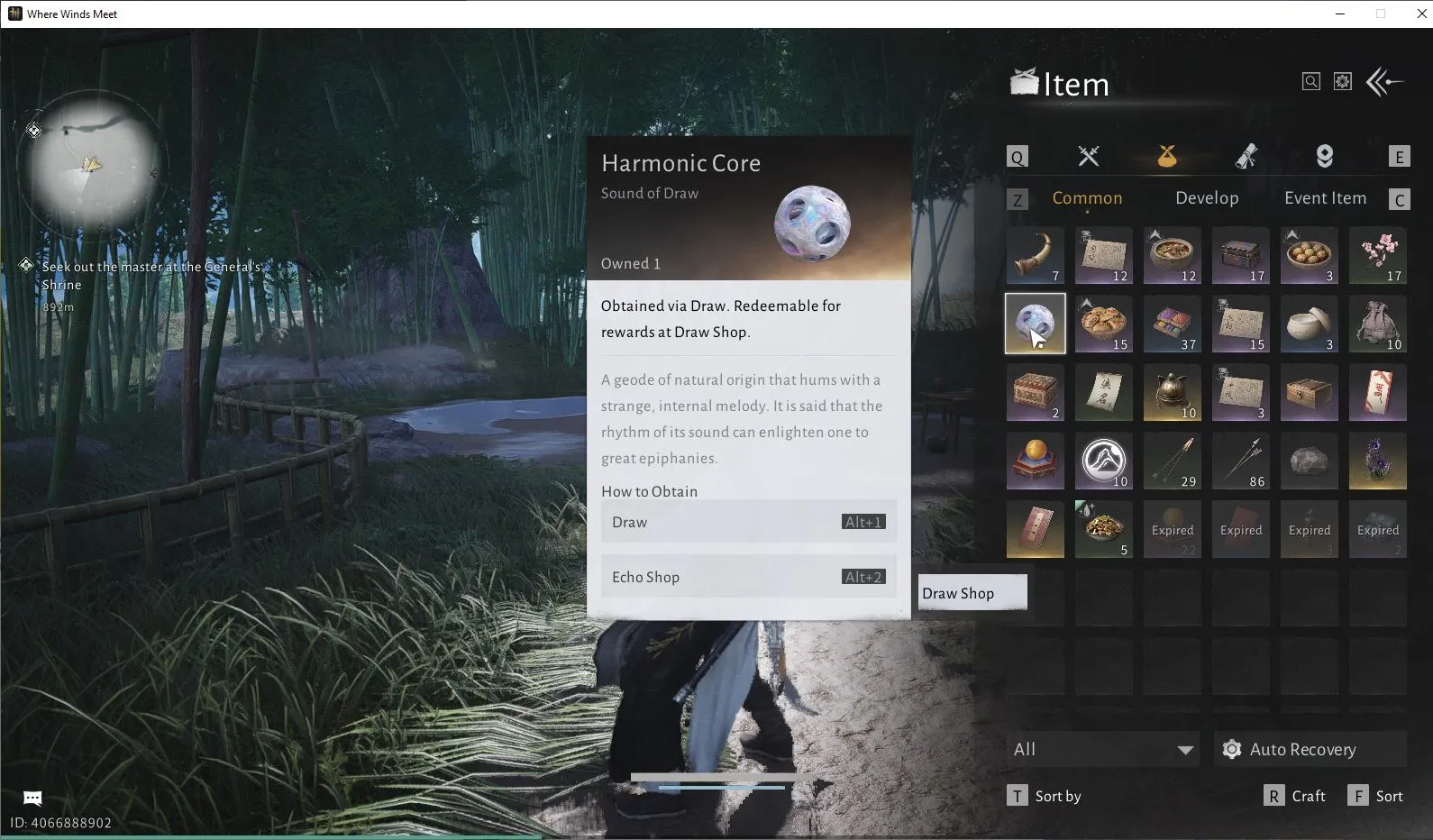Switch to the fourth category tab with gem icon
This screenshot has height=840, width=1433.
[x=1324, y=156]
